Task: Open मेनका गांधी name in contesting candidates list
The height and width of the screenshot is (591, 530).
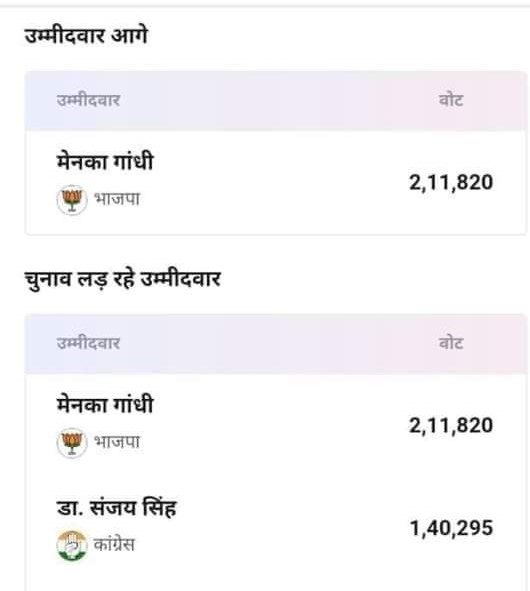Action: (105, 404)
